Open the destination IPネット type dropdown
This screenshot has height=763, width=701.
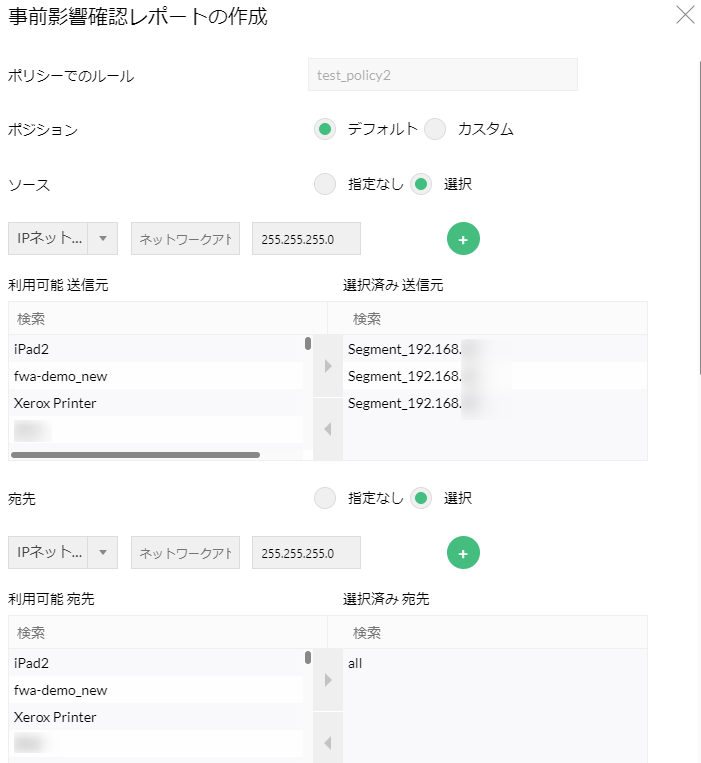point(63,553)
